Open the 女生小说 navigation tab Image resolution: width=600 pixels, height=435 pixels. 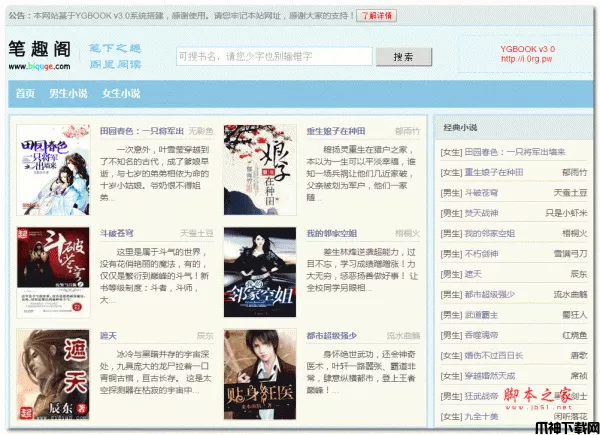pos(121,93)
